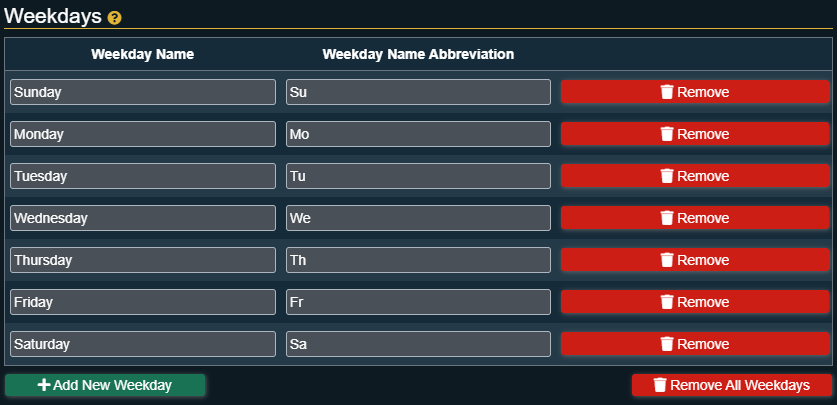Edit the Tuesday weekday name field
Screen dimensions: 837x405
click(142, 176)
